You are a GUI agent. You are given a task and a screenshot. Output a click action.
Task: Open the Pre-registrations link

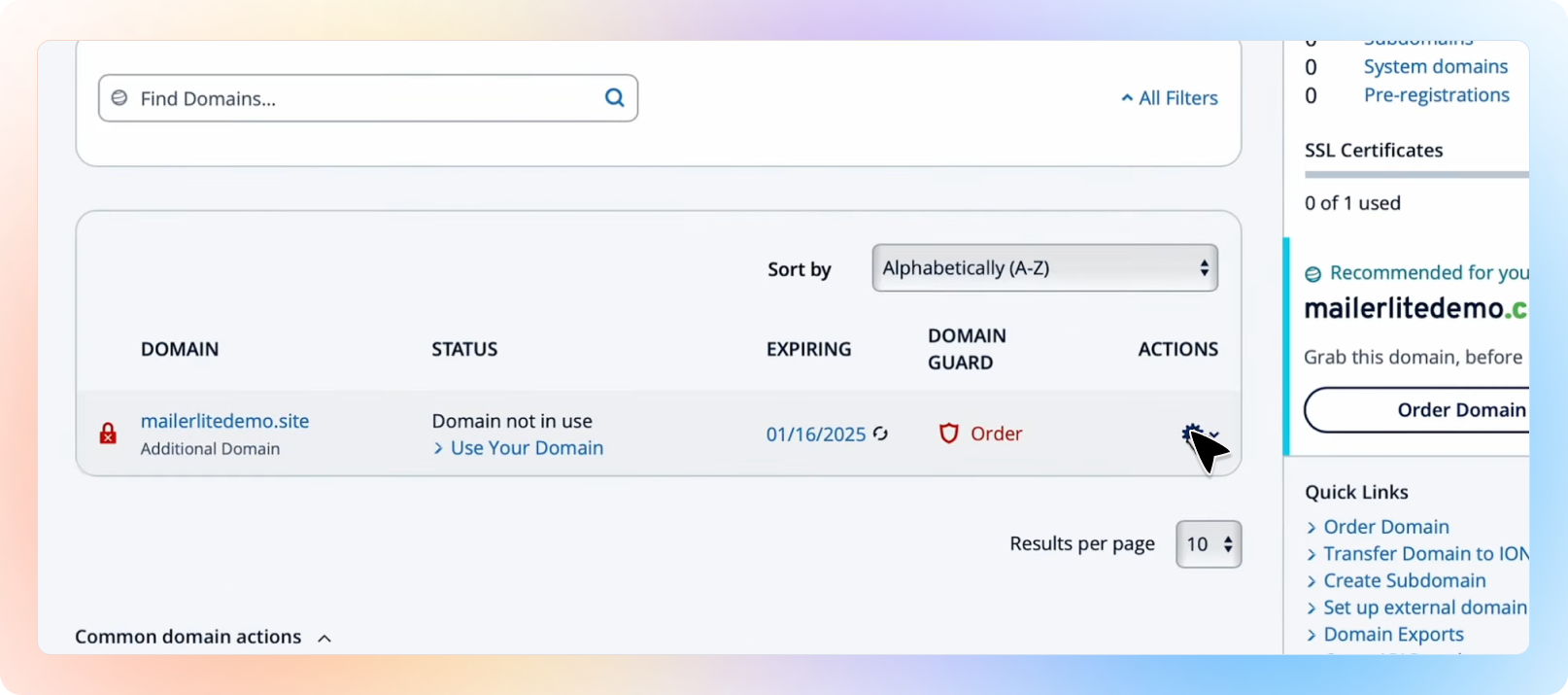[1436, 95]
